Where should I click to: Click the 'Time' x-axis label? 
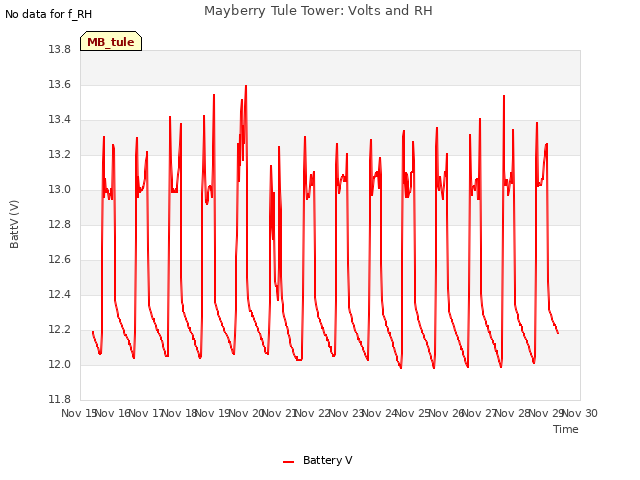pos(565,429)
